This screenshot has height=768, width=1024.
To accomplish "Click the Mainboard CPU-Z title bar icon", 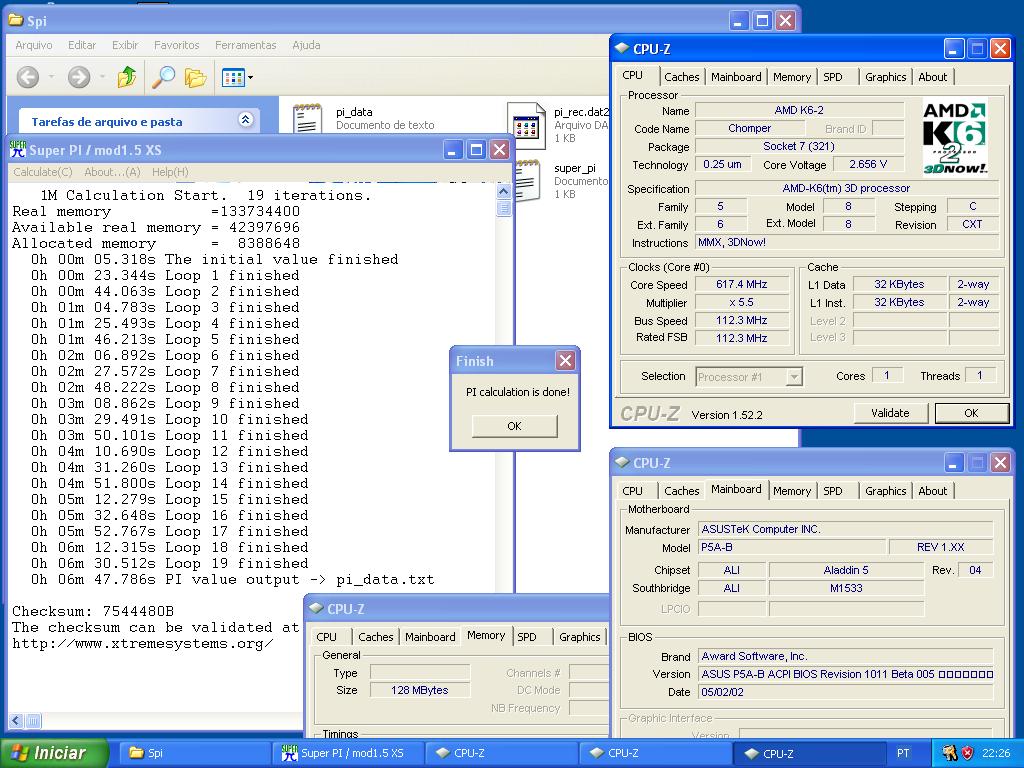I will coord(623,462).
